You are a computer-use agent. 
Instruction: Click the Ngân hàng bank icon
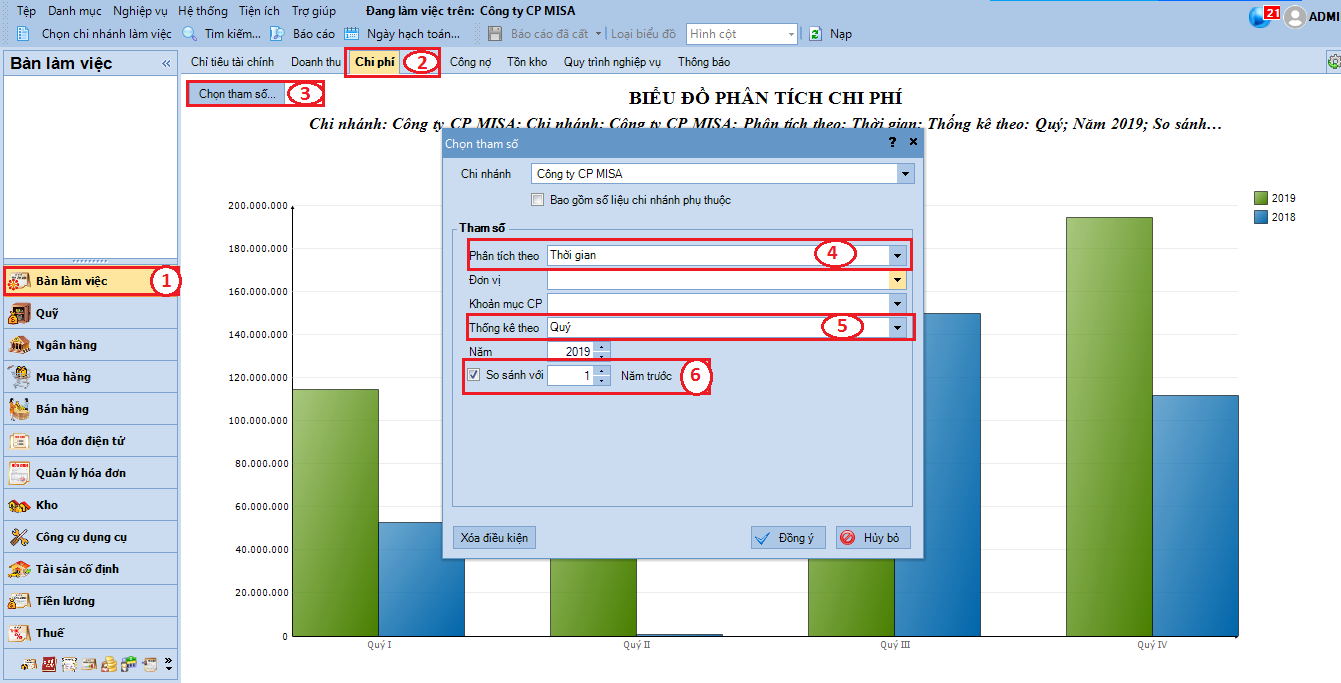18,345
